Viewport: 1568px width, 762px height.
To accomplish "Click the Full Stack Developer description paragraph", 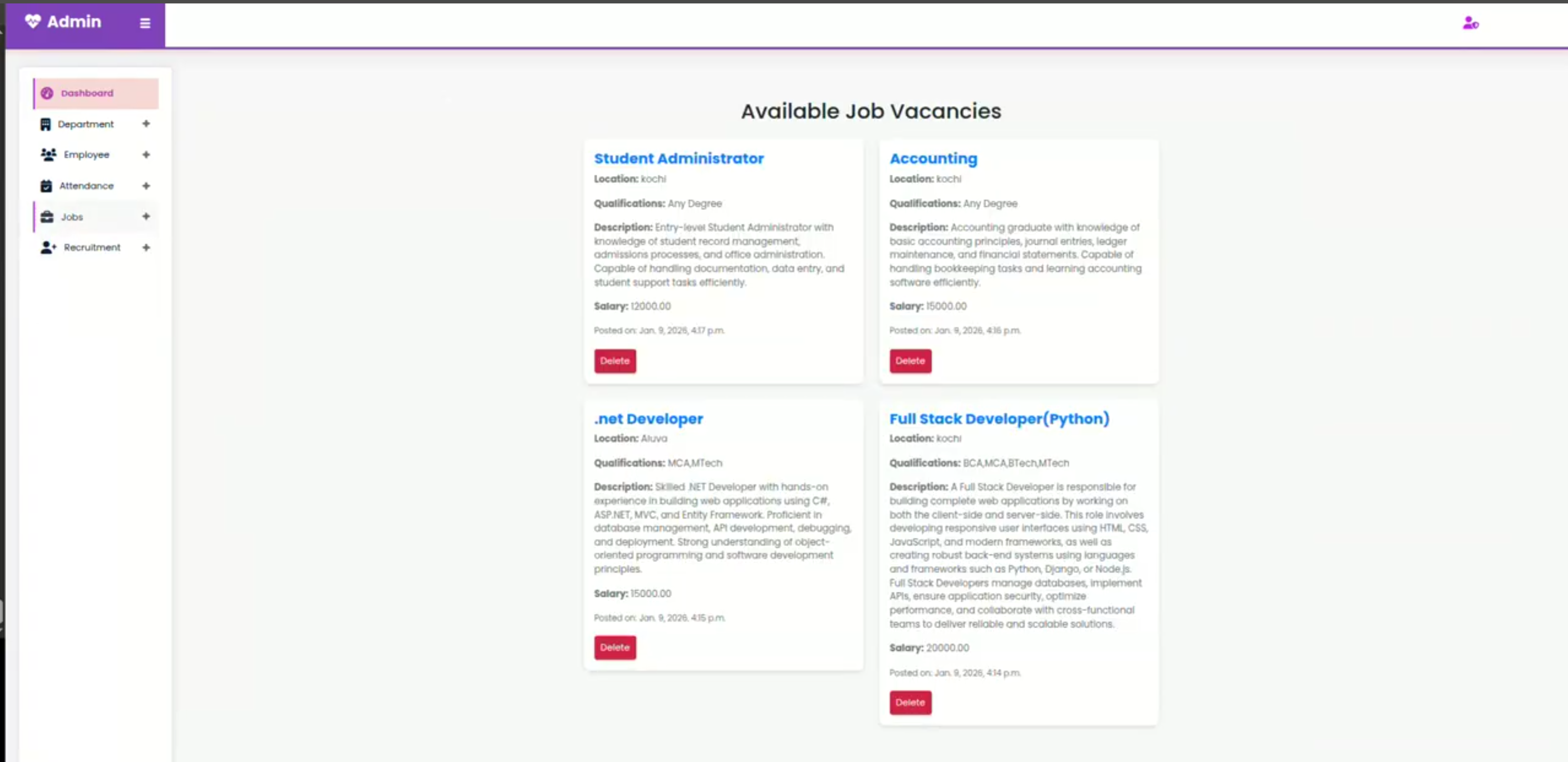I will pyautogui.click(x=1018, y=555).
